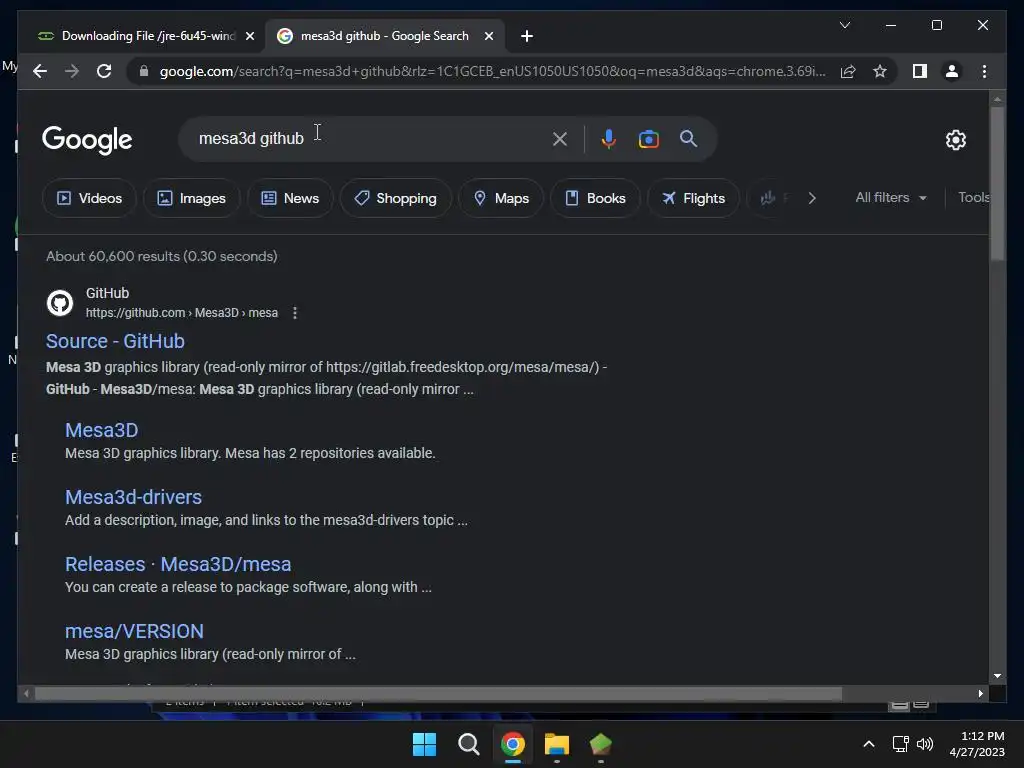Click the forward navigation arrow
This screenshot has height=768, width=1024.
click(72, 71)
